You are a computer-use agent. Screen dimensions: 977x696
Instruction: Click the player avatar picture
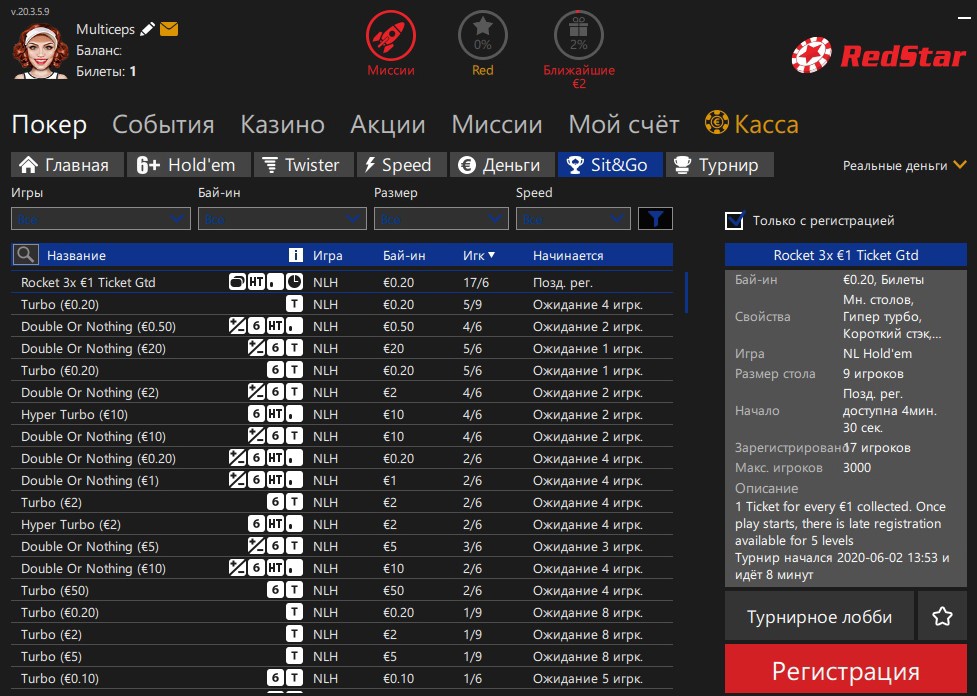tap(40, 50)
